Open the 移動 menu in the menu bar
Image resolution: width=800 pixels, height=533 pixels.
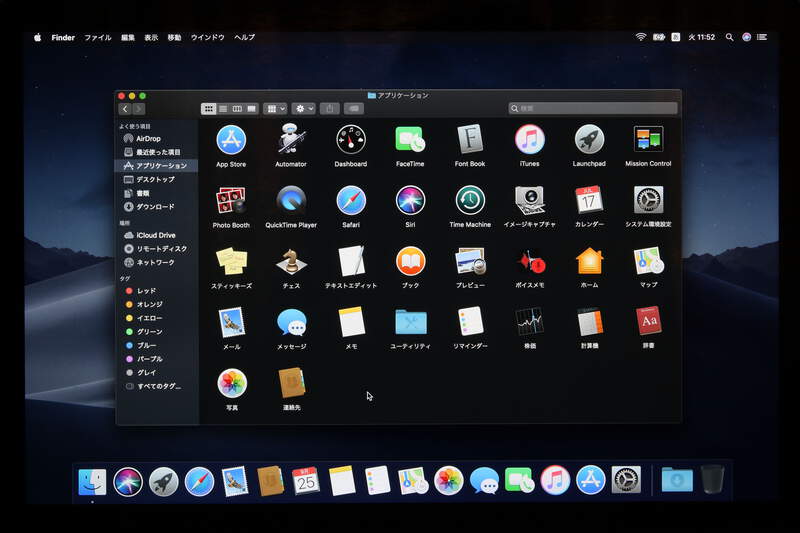(x=174, y=37)
